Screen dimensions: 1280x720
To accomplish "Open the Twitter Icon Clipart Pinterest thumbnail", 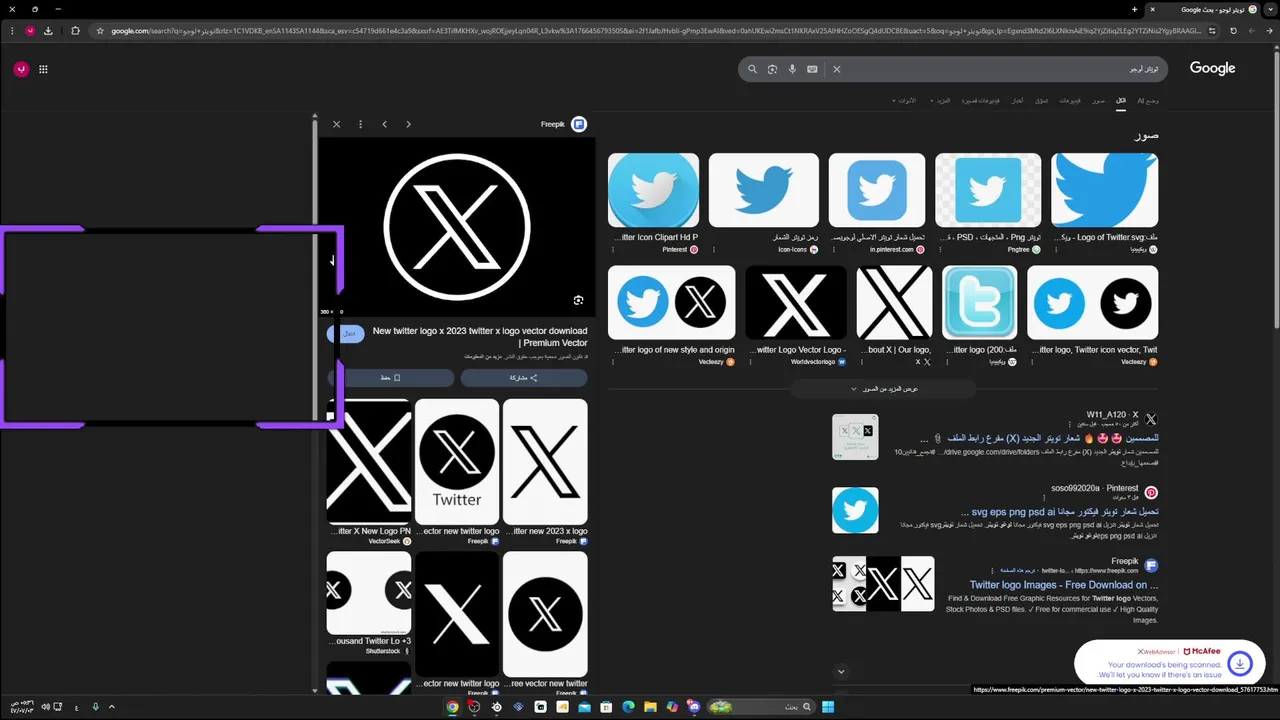I will 653,191.
